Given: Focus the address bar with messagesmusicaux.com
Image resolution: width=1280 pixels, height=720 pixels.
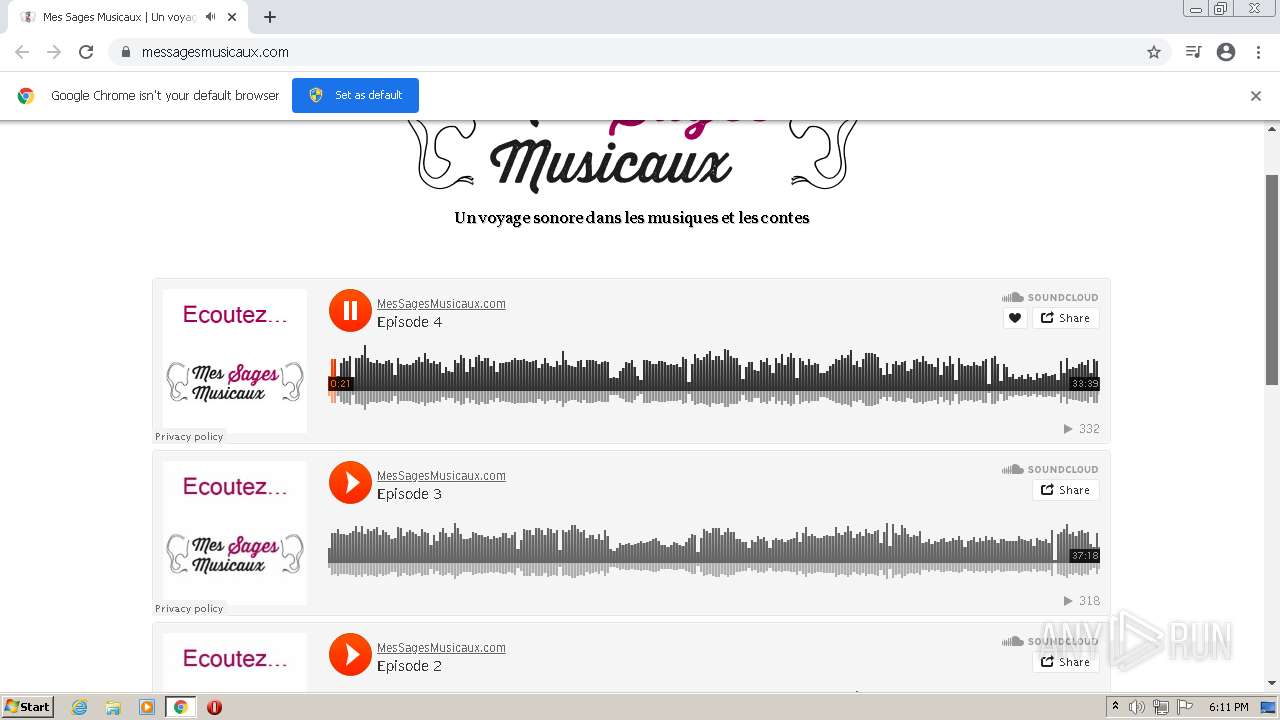Looking at the screenshot, I should pyautogui.click(x=640, y=52).
